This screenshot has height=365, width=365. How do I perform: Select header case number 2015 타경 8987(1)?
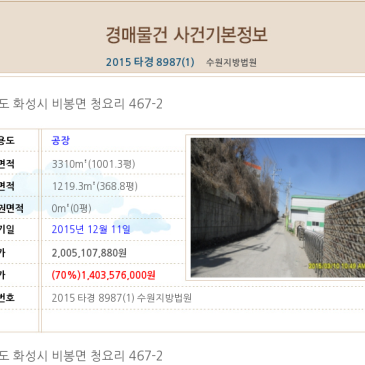point(150,62)
